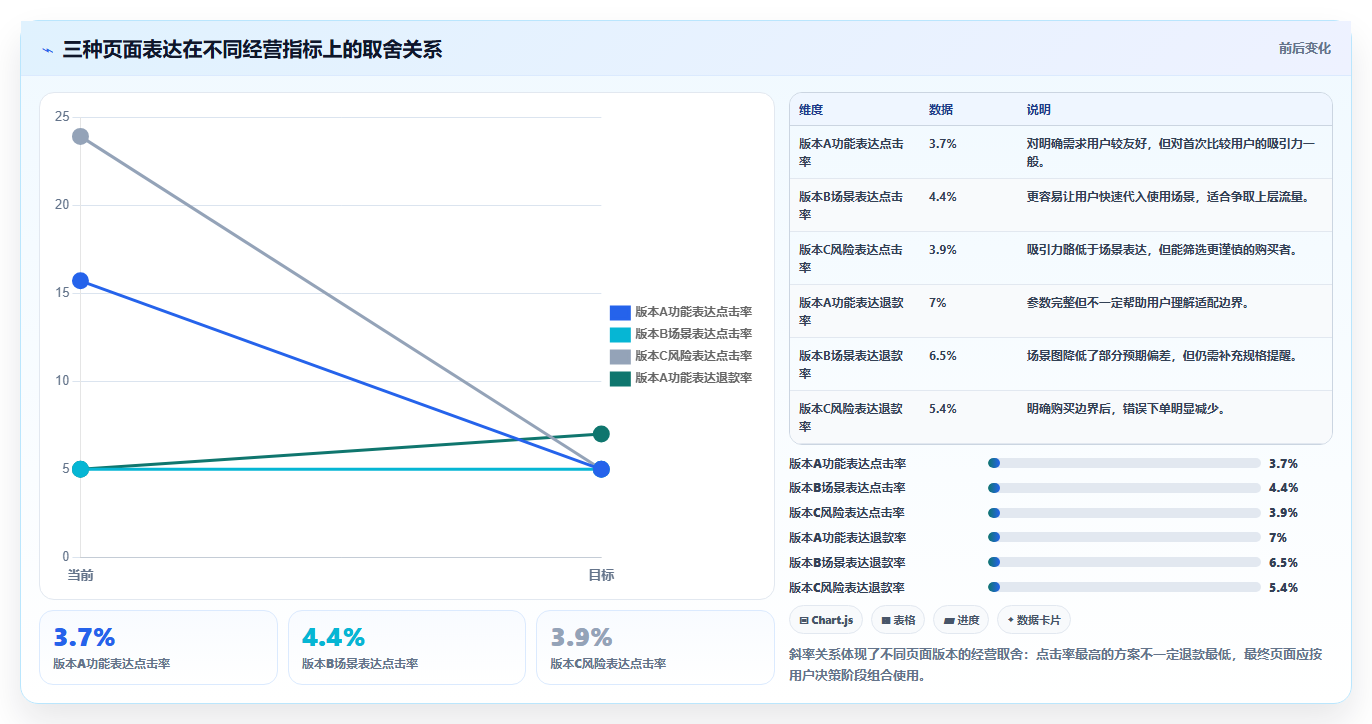
Task: Open the 4.4% 版本B场景表达点击率 stat card
Action: pos(407,647)
